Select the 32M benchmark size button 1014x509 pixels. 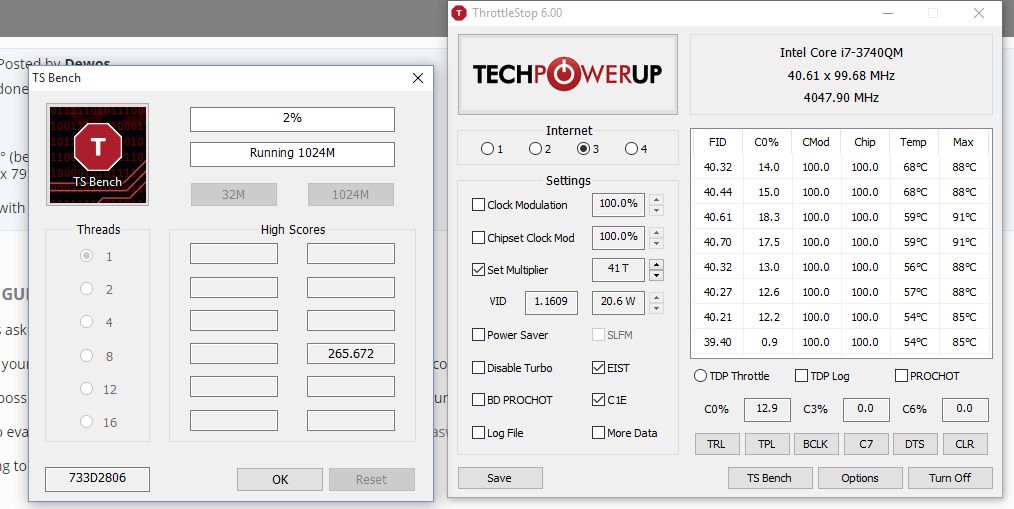(x=233, y=194)
